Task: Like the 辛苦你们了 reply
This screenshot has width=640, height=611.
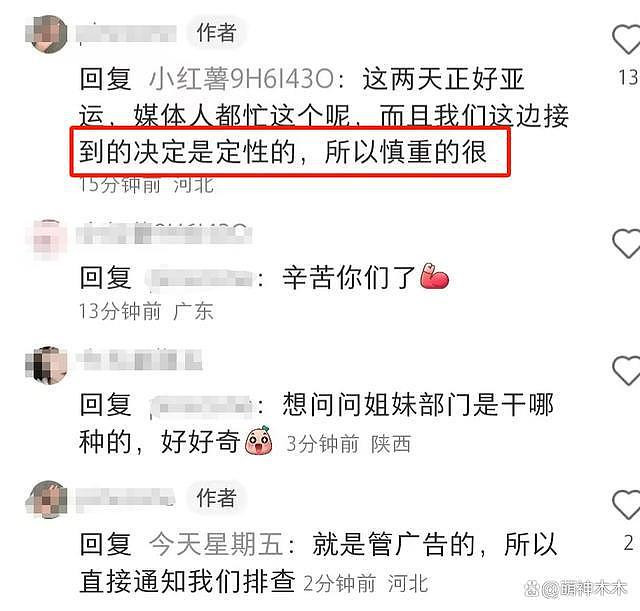Action: coord(627,244)
